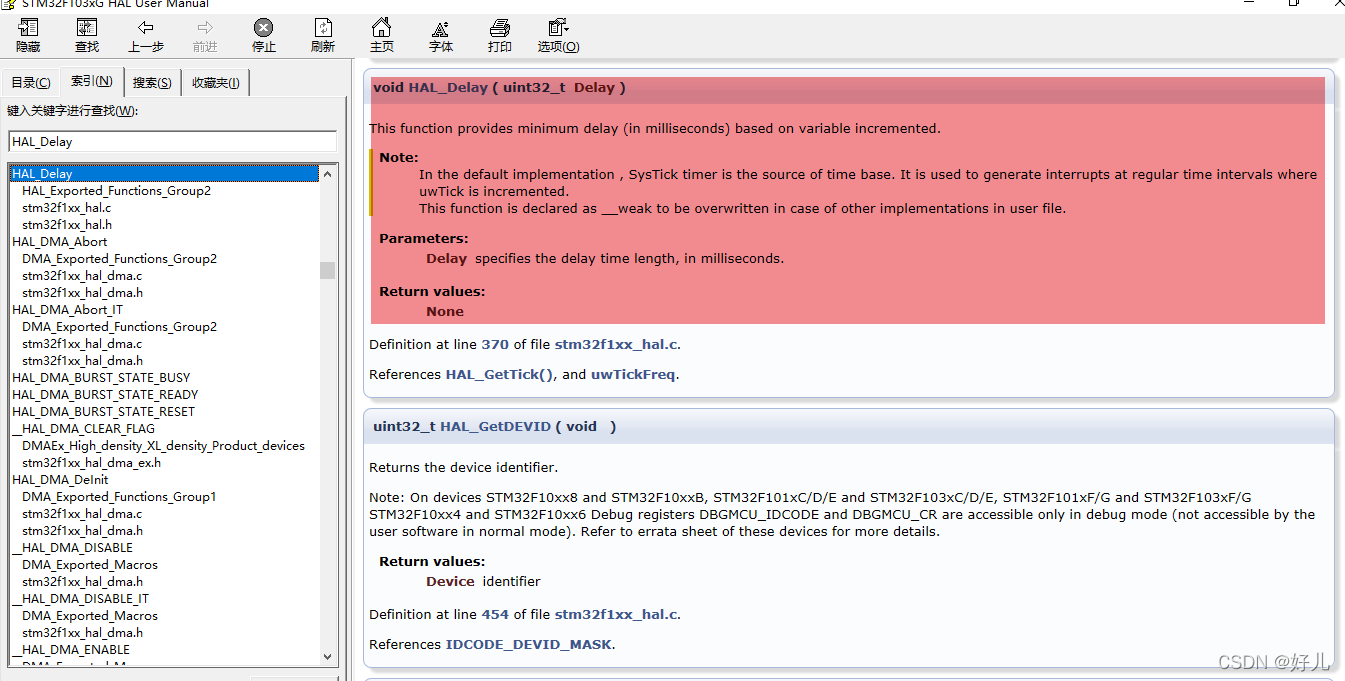Open line 370 definition link
Image resolution: width=1345 pixels, height=681 pixels.
pos(495,344)
